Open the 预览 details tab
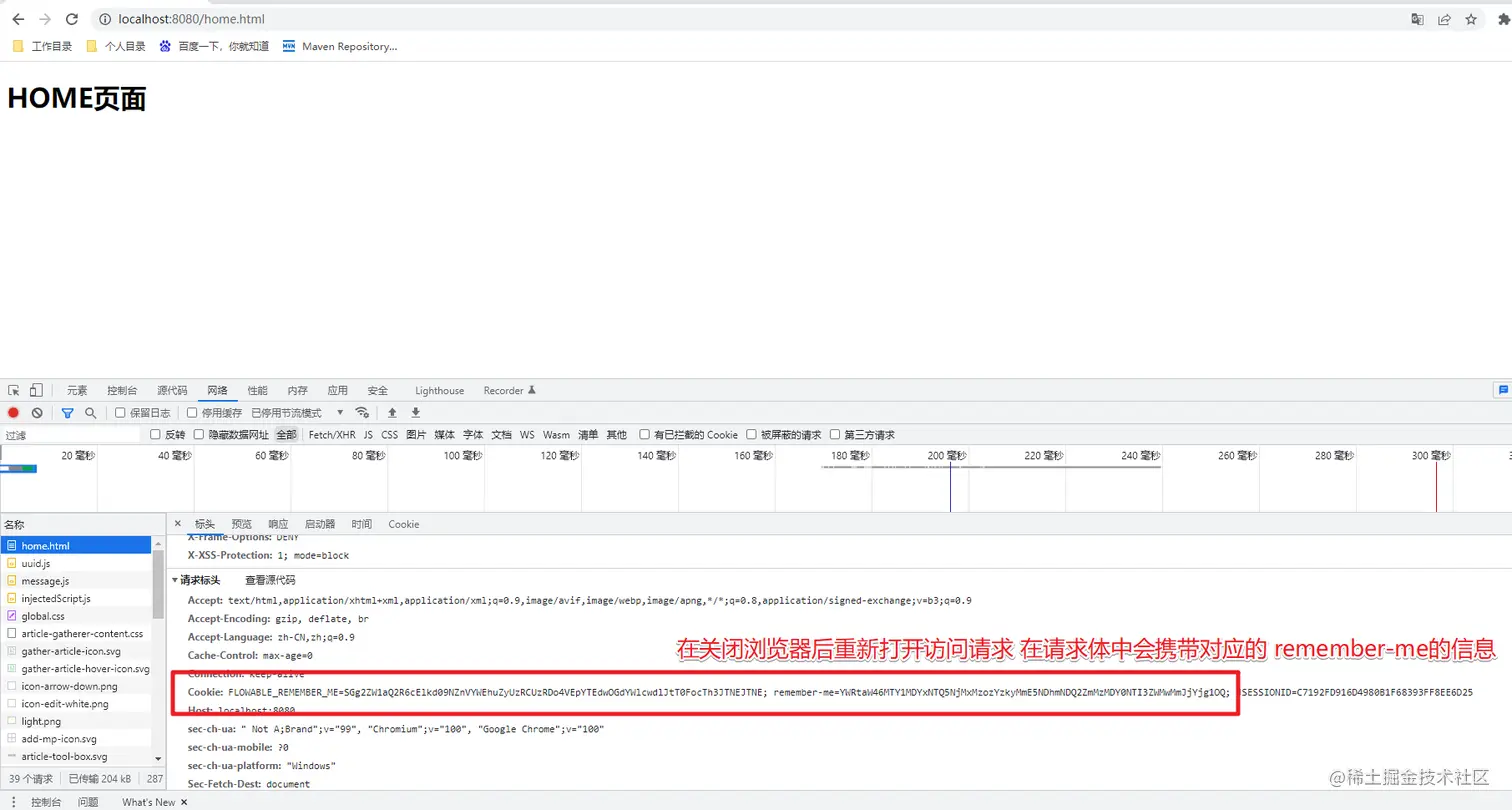 (x=241, y=524)
